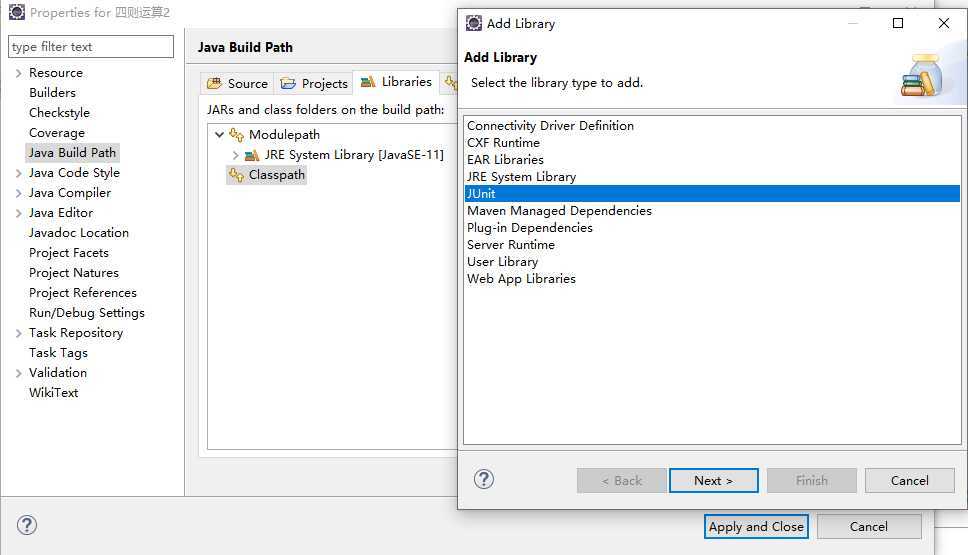Click Apply and Close button
This screenshot has height=555, width=968.
756,526
